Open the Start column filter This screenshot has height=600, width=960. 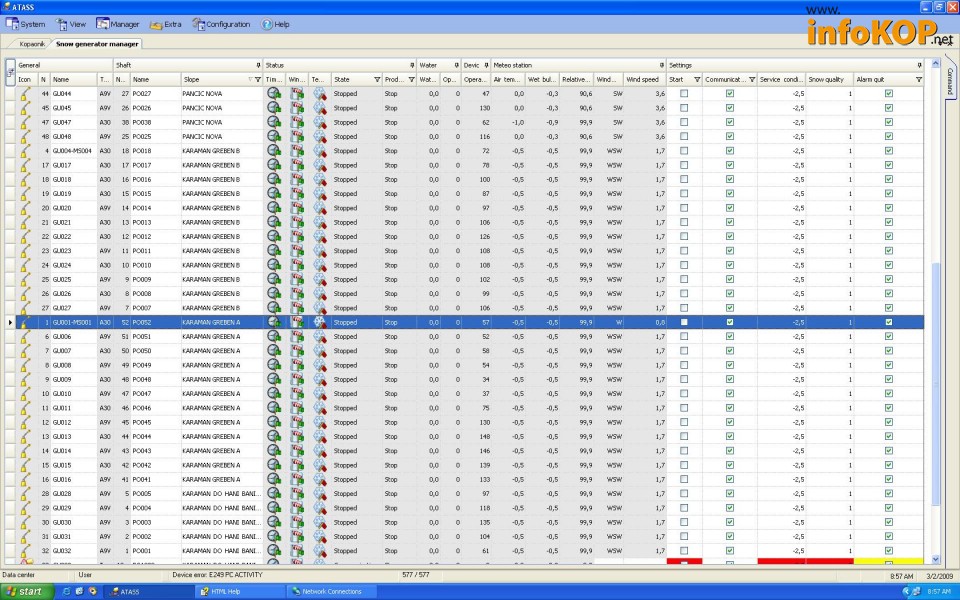click(697, 80)
